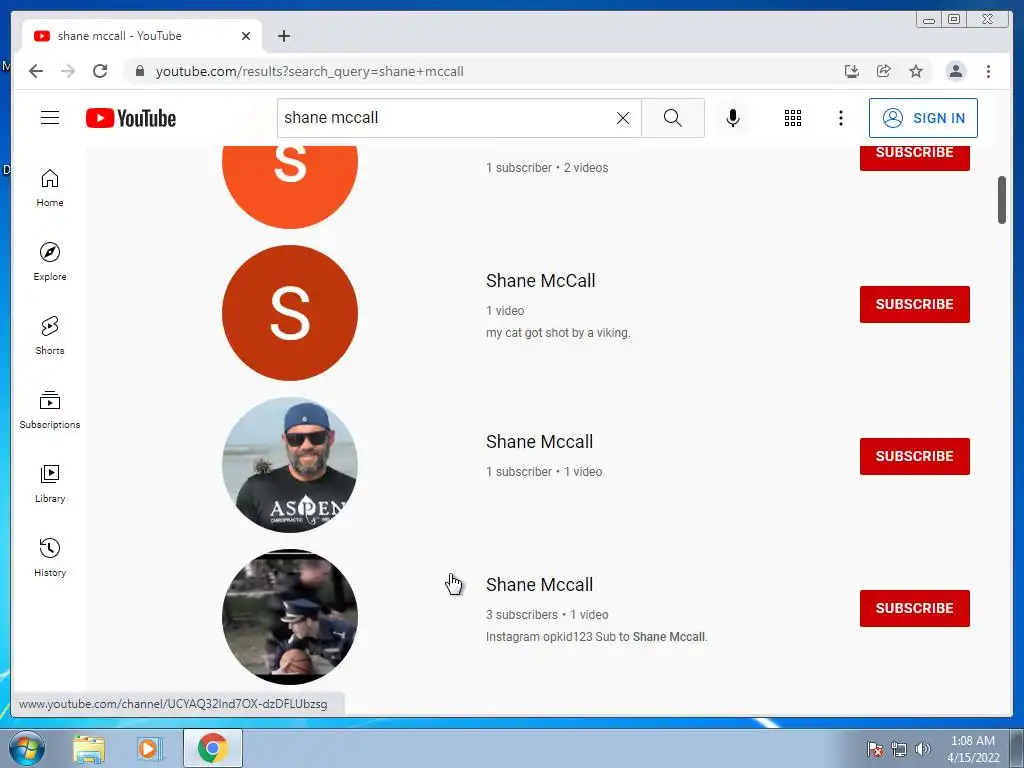This screenshot has width=1024, height=768.
Task: Click the YouTube search input field
Action: tap(447, 118)
